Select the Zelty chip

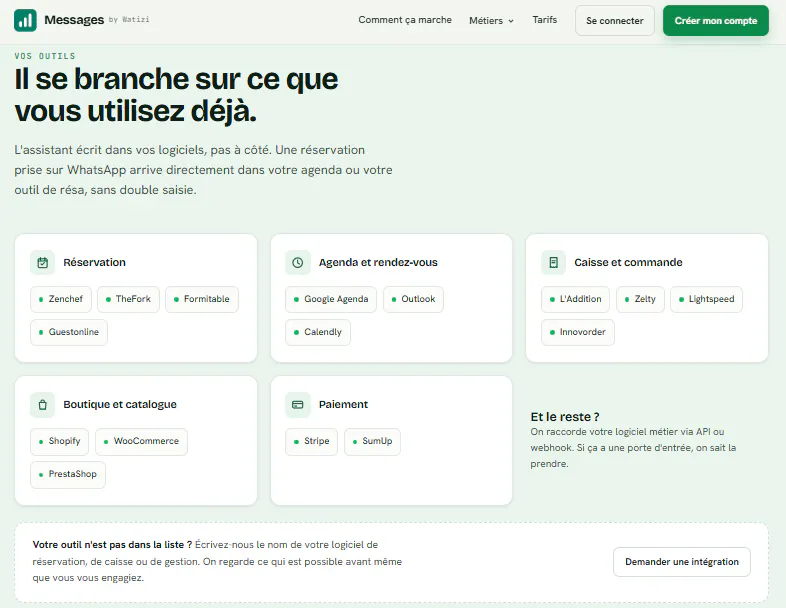[640, 299]
